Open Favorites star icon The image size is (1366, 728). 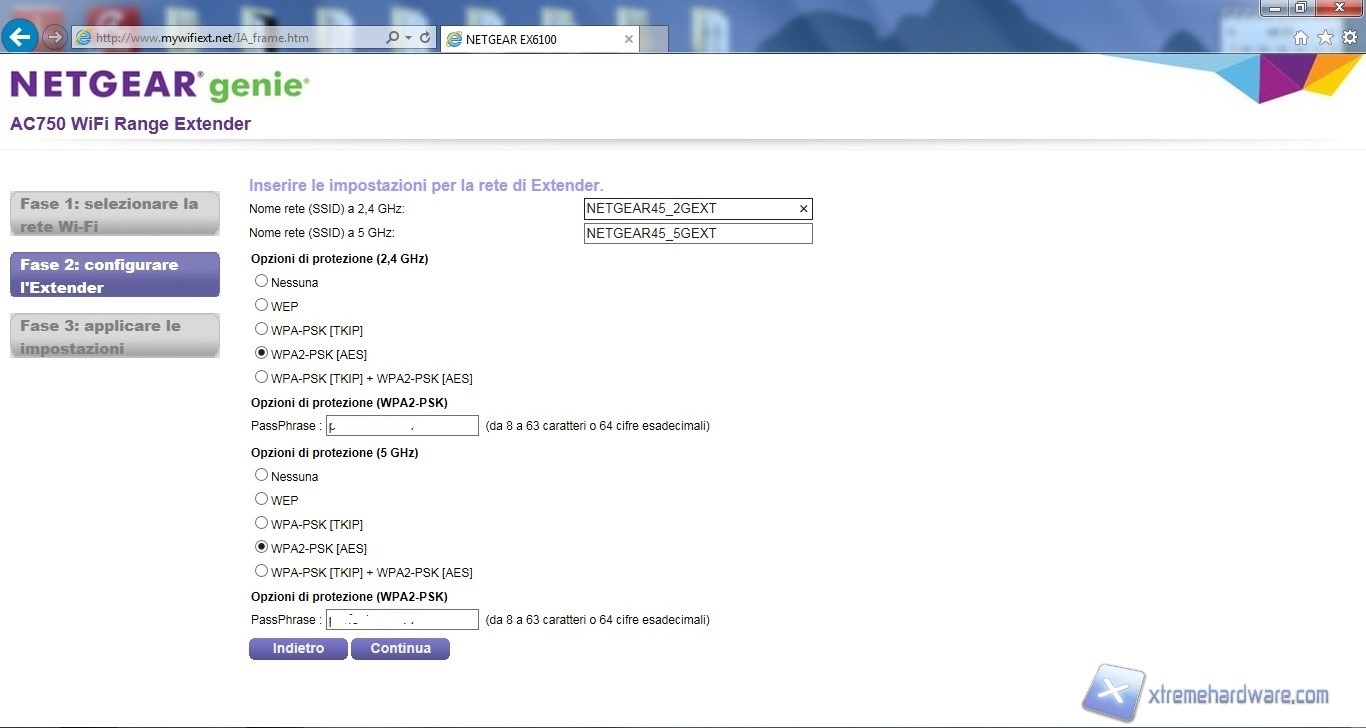coord(1325,38)
